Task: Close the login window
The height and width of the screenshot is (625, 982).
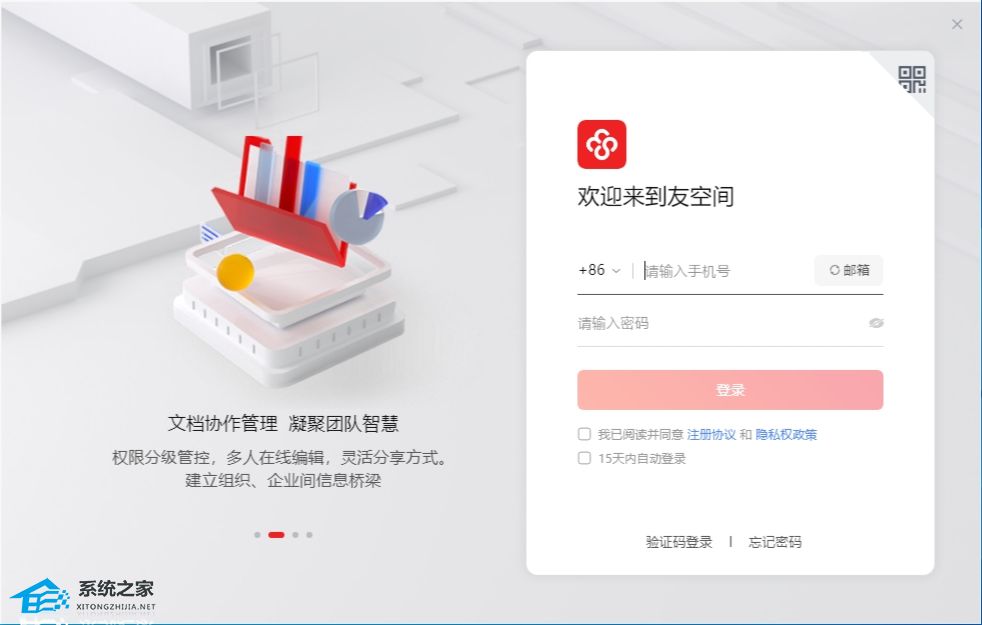Action: coord(957,24)
